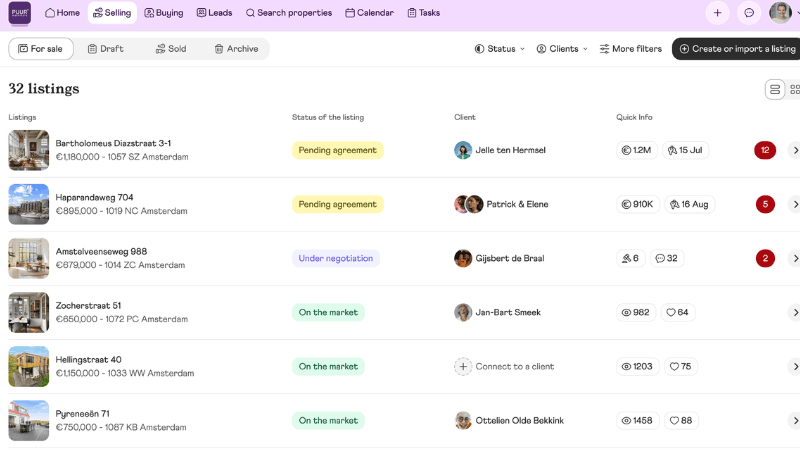The width and height of the screenshot is (800, 450).
Task: Select the Sold filter
Action: (171, 49)
